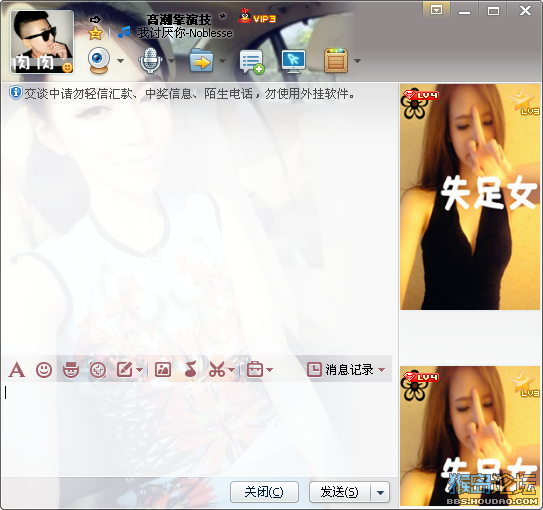Click the LV3 star badge on upper image
This screenshot has height=510, width=543.
point(525,102)
